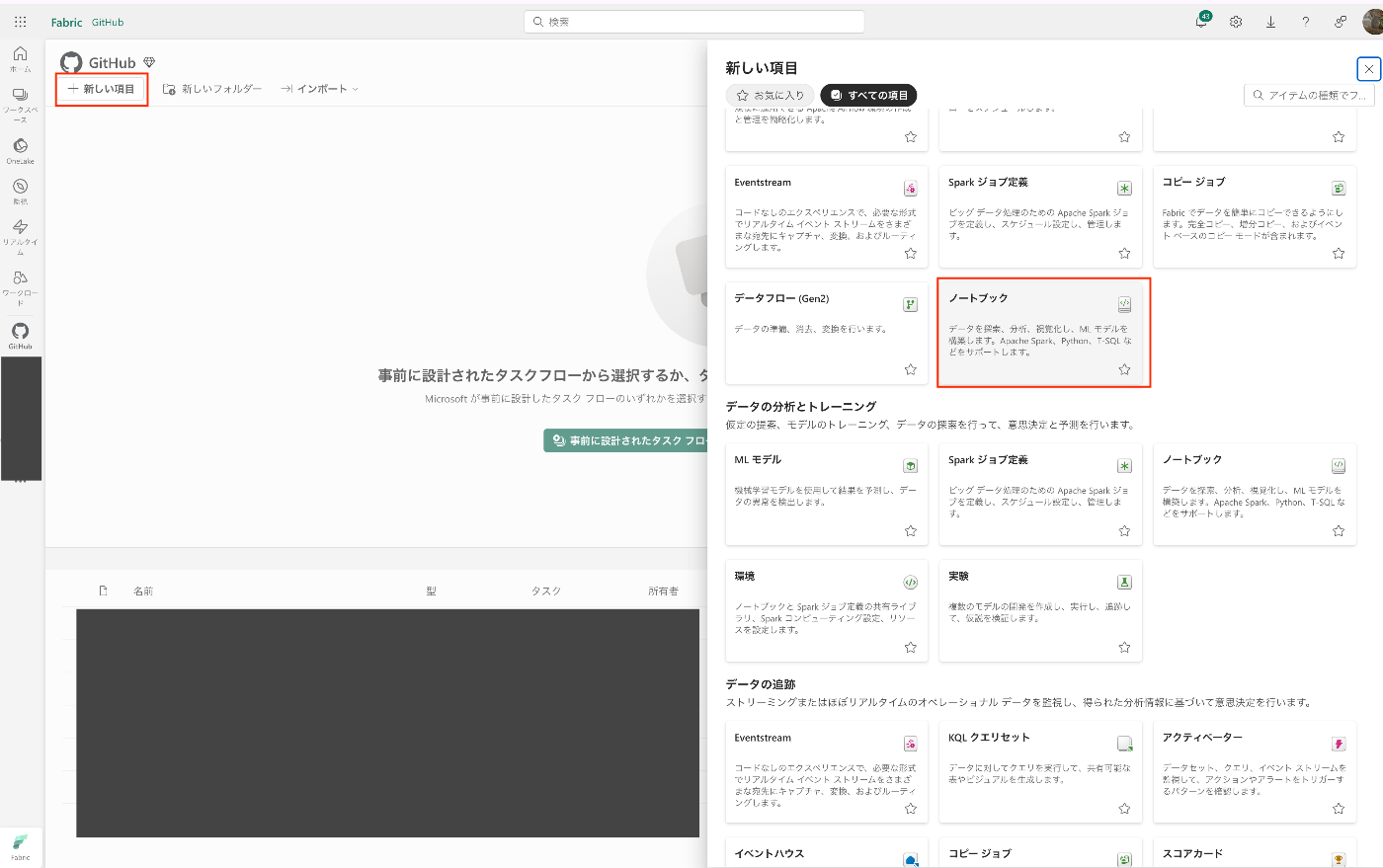Image resolution: width=1383 pixels, height=868 pixels.
Task: Open settings gear in top bar
Action: (x=1236, y=22)
